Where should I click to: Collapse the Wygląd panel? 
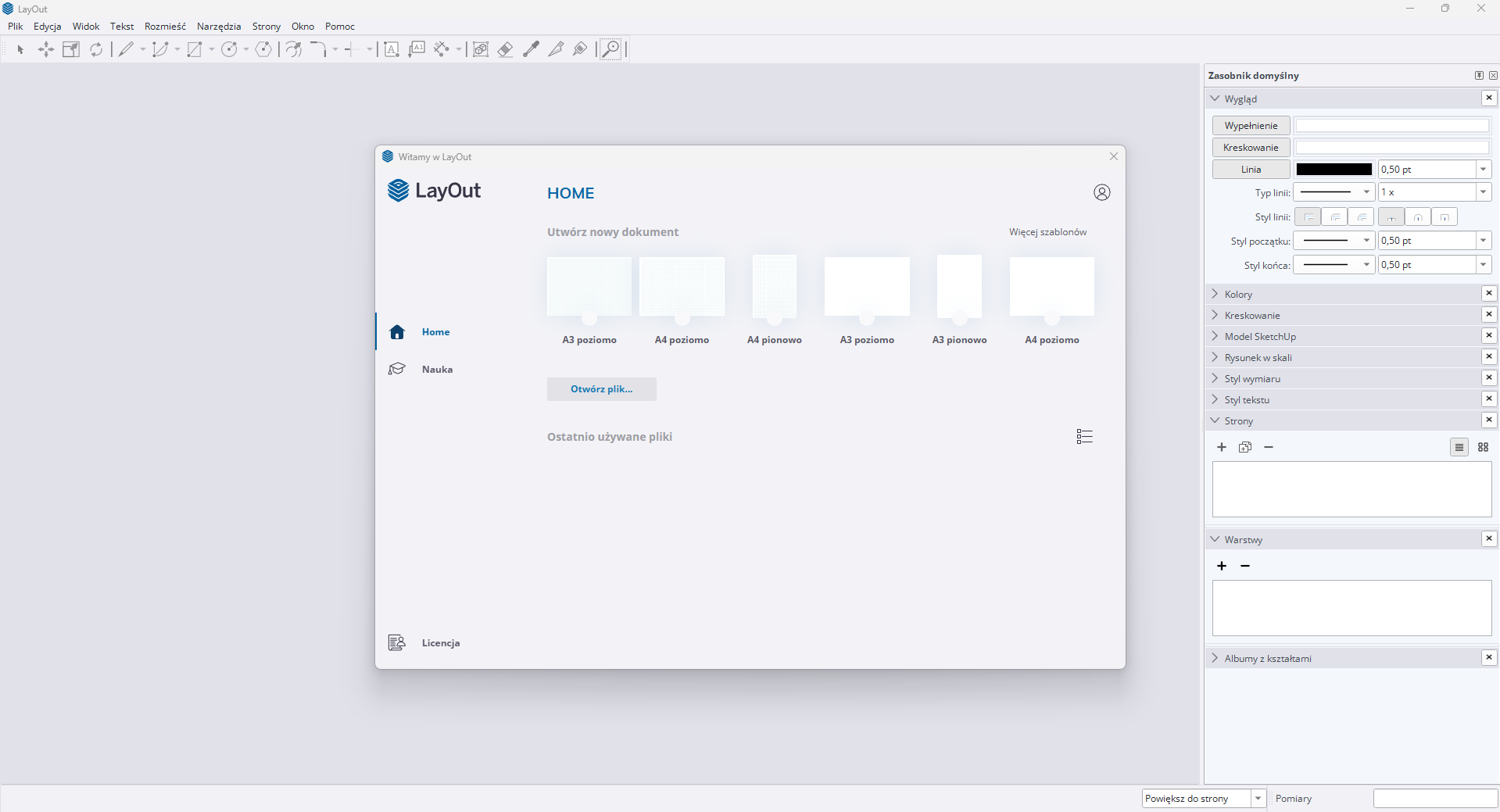coord(1215,98)
